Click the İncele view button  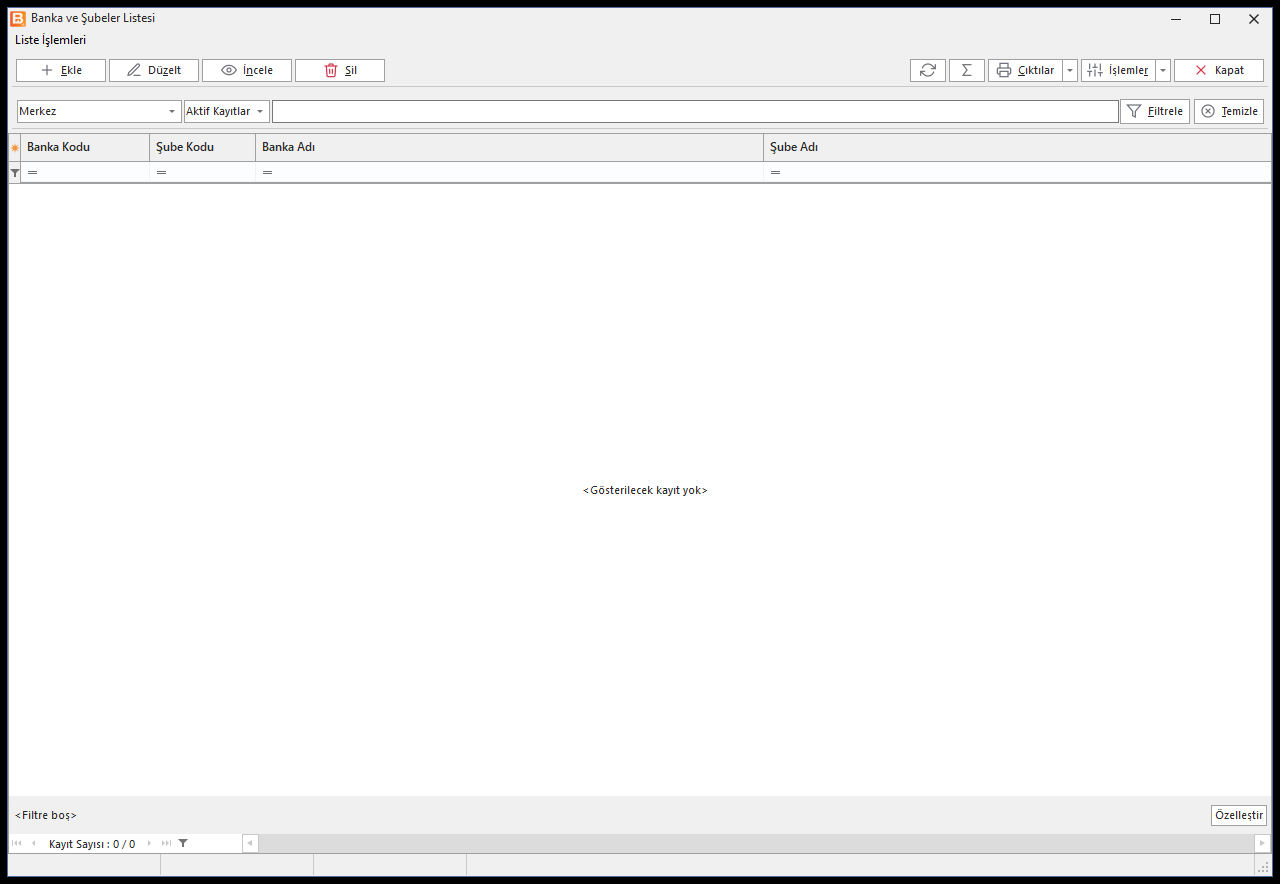(x=247, y=70)
